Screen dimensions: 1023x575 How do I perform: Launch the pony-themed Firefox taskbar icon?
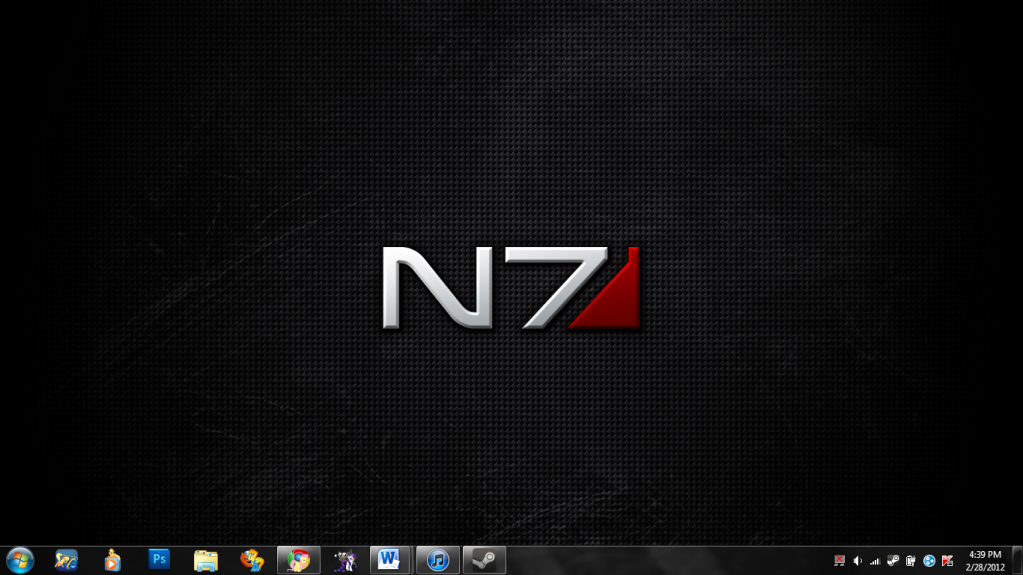[x=252, y=560]
